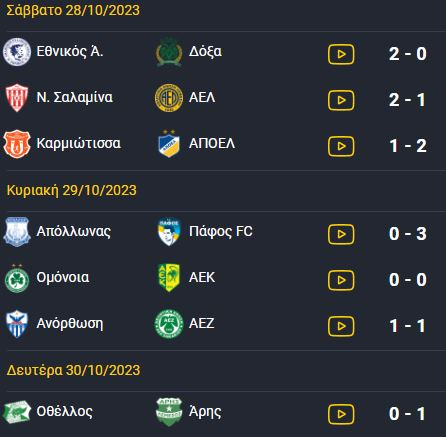Select the ΑΕΛ team badge
This screenshot has width=446, height=437.
(169, 98)
